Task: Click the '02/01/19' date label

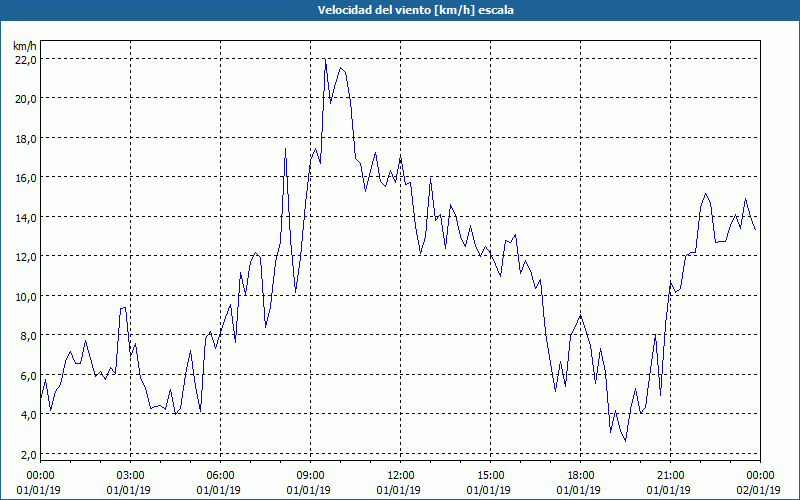Action: pyautogui.click(x=761, y=490)
